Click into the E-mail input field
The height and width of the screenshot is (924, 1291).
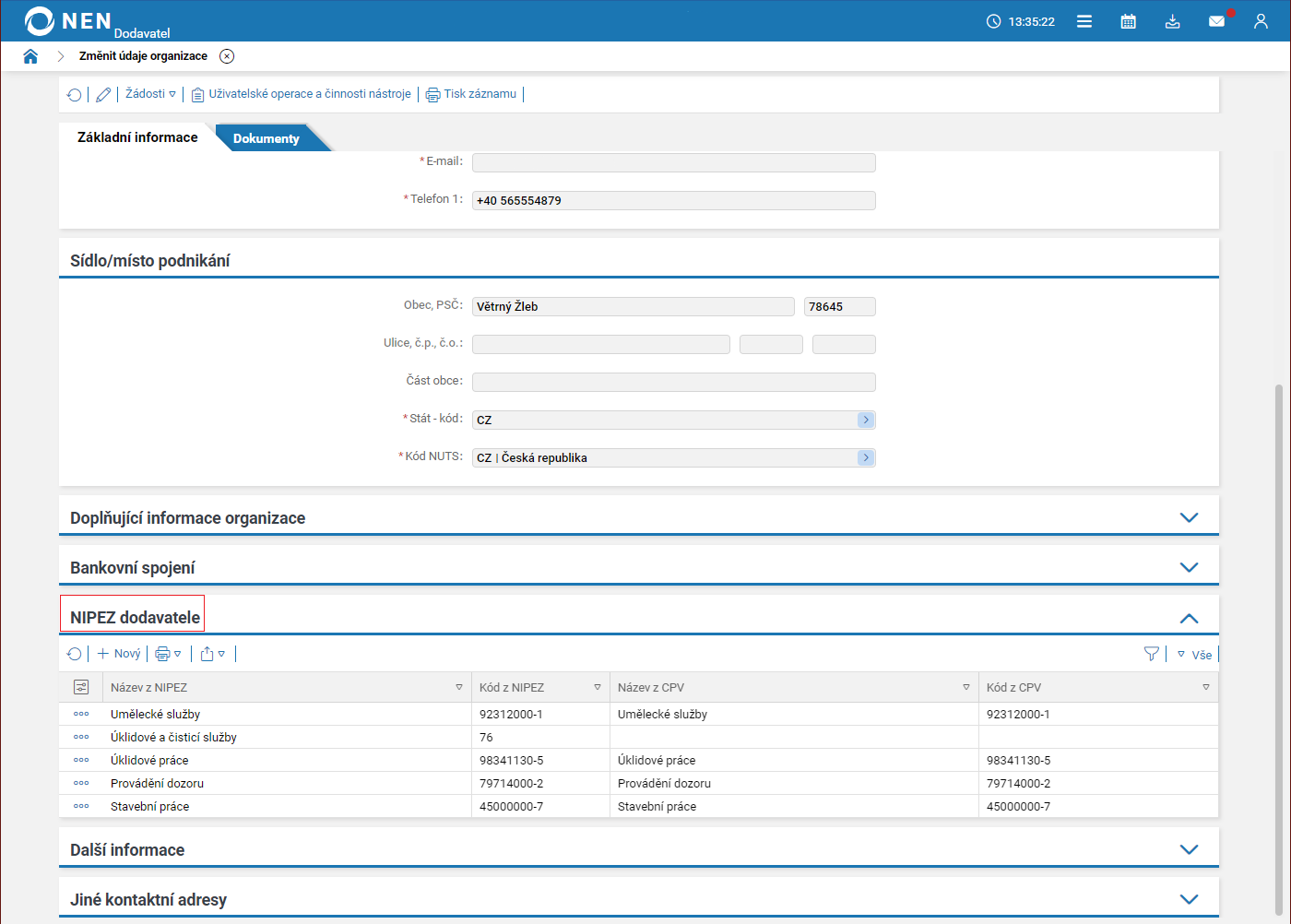[673, 163]
